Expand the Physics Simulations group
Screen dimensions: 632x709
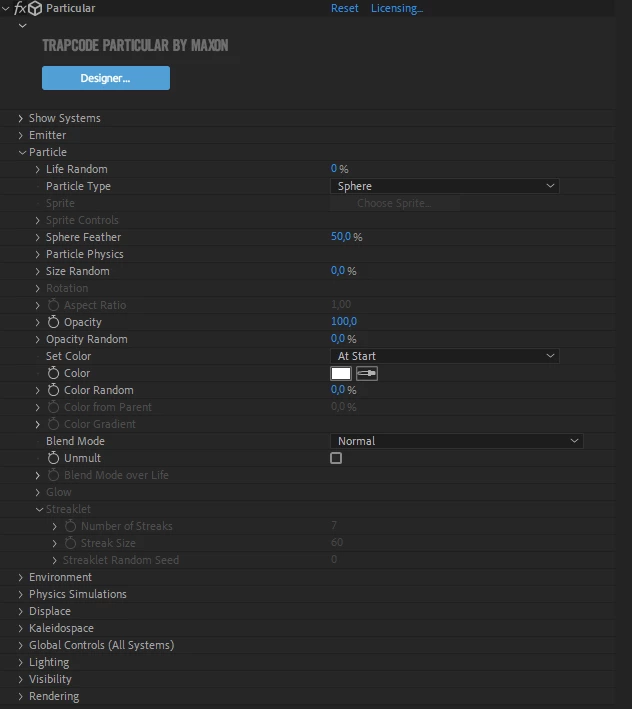point(21,594)
